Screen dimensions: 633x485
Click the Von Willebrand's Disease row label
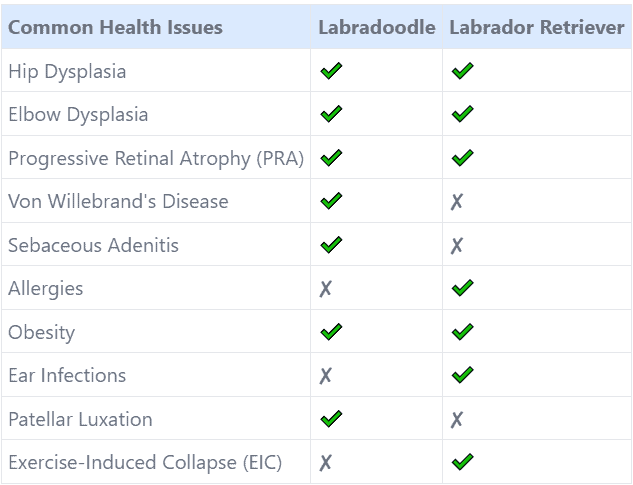[x=118, y=201]
